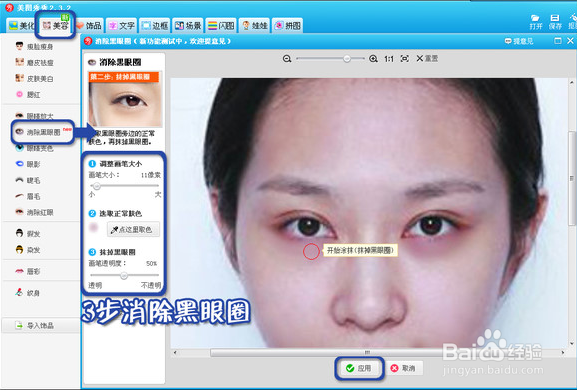Click the 画笔透明度 brush opacity slider handle
This screenshot has height=390, width=577.
(x=124, y=275)
